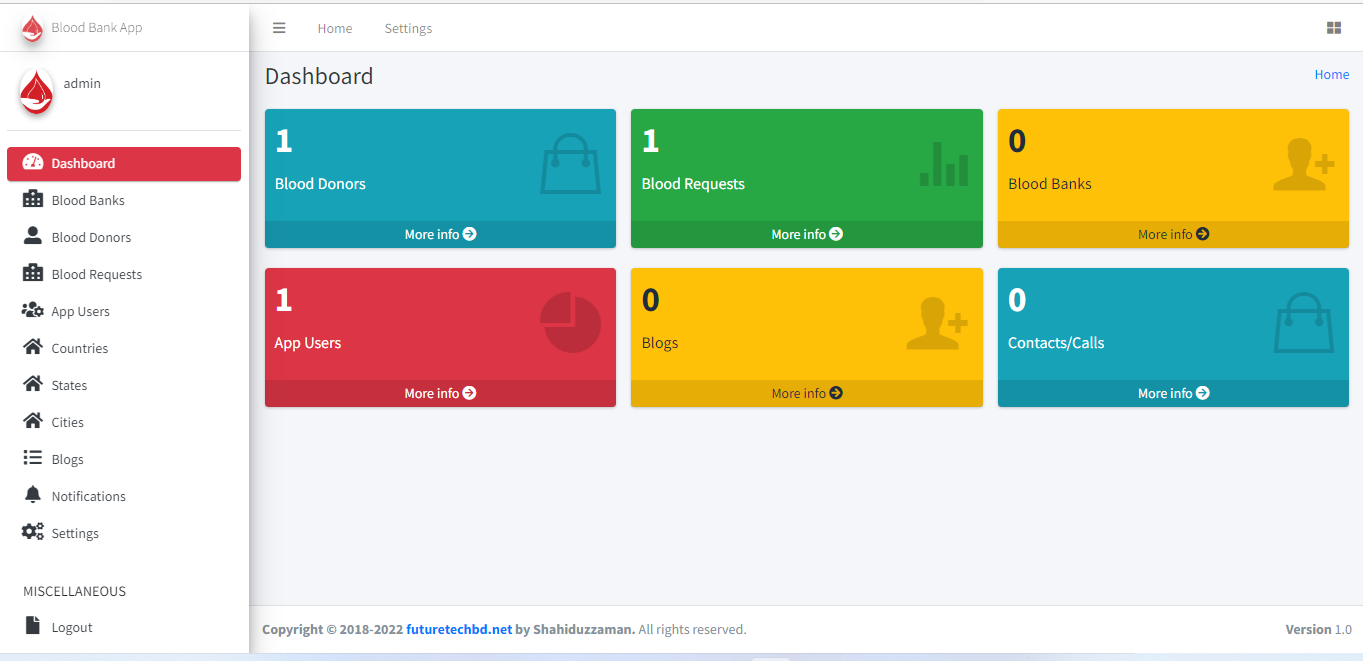The image size is (1363, 661).
Task: Open Settings in top navigation bar
Action: pos(408,28)
